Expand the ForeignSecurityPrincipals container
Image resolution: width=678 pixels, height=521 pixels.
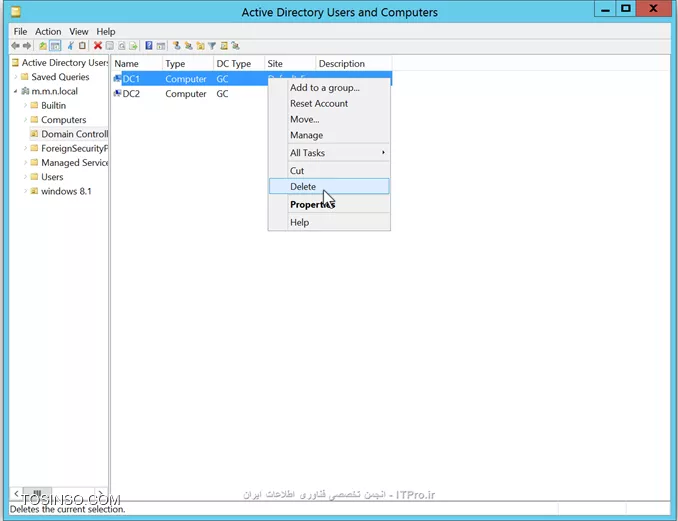pyautogui.click(x=26, y=148)
